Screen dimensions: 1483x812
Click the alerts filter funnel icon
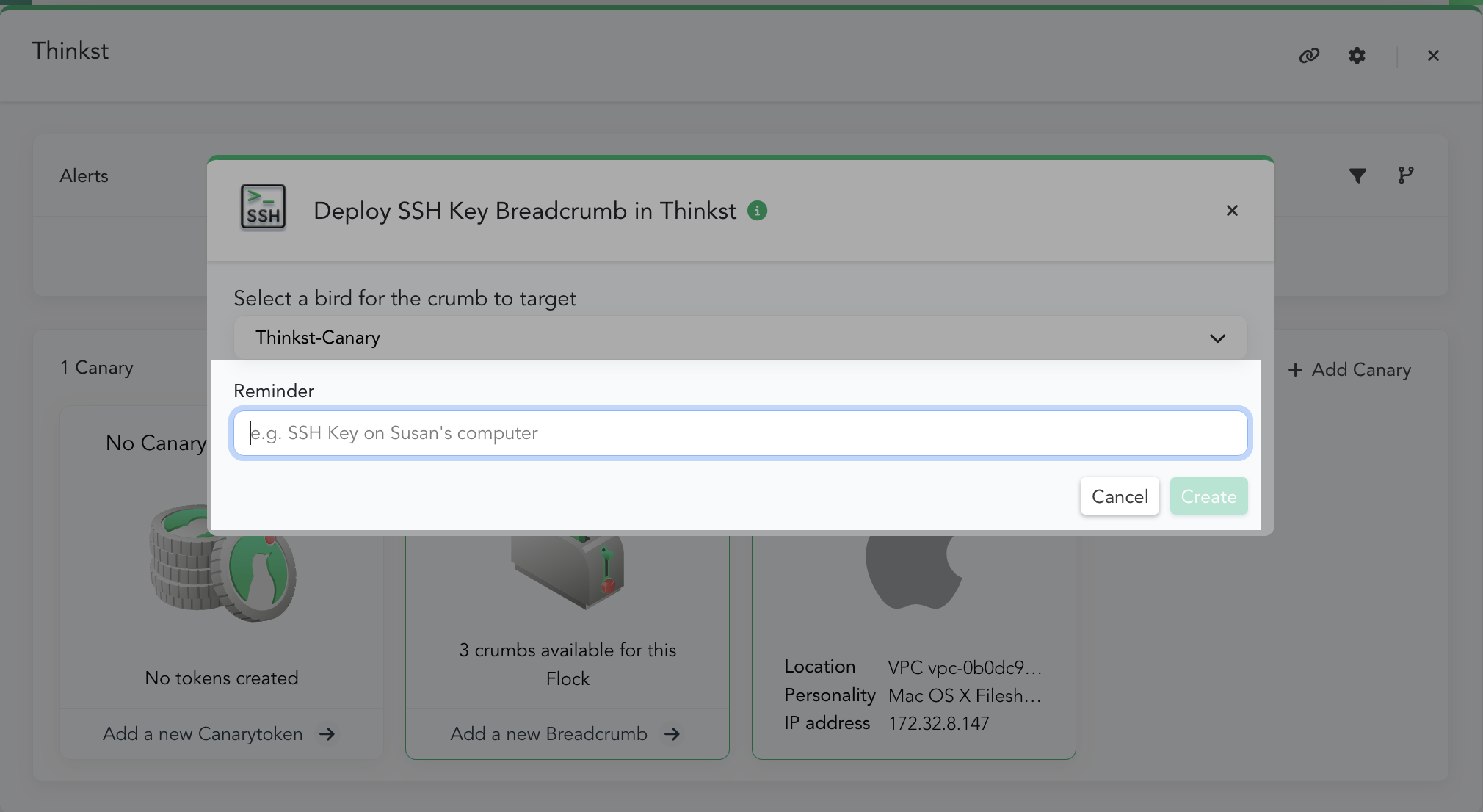tap(1357, 175)
